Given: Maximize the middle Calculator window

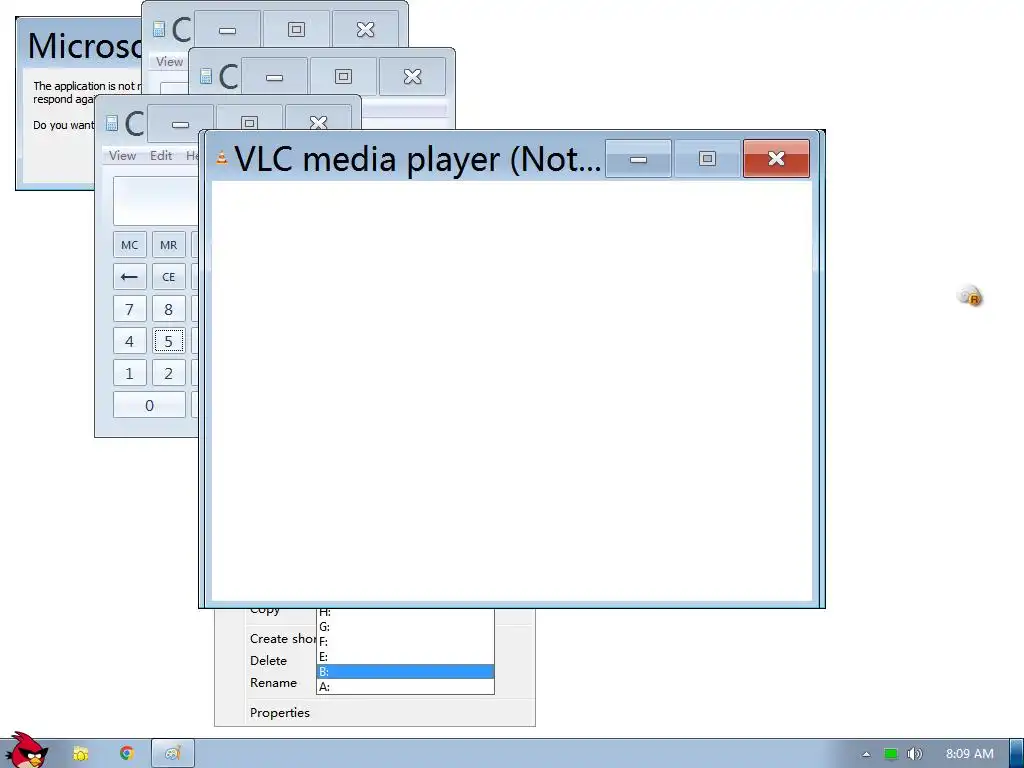Looking at the screenshot, I should click(343, 76).
